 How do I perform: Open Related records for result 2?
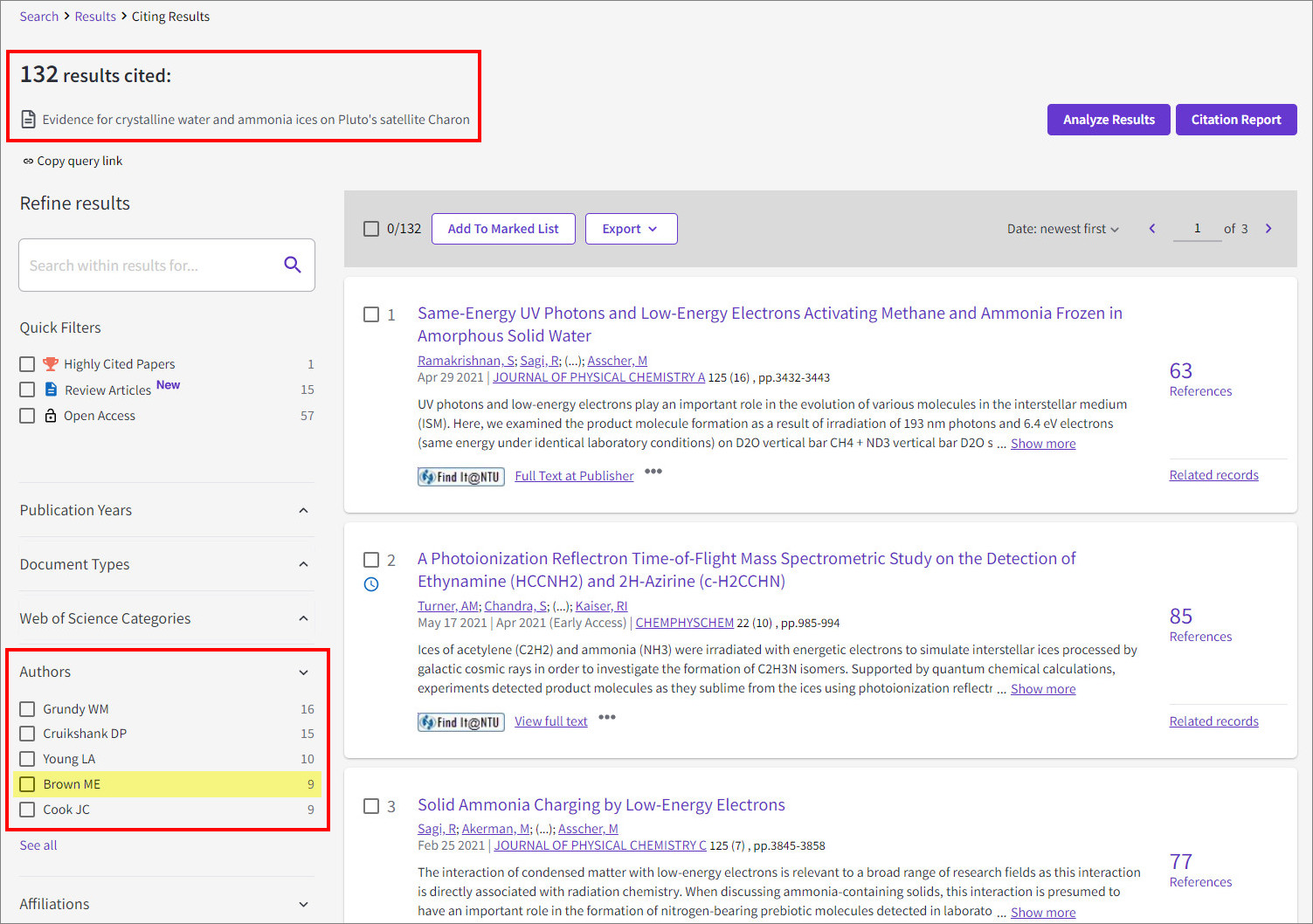pyautogui.click(x=1213, y=721)
